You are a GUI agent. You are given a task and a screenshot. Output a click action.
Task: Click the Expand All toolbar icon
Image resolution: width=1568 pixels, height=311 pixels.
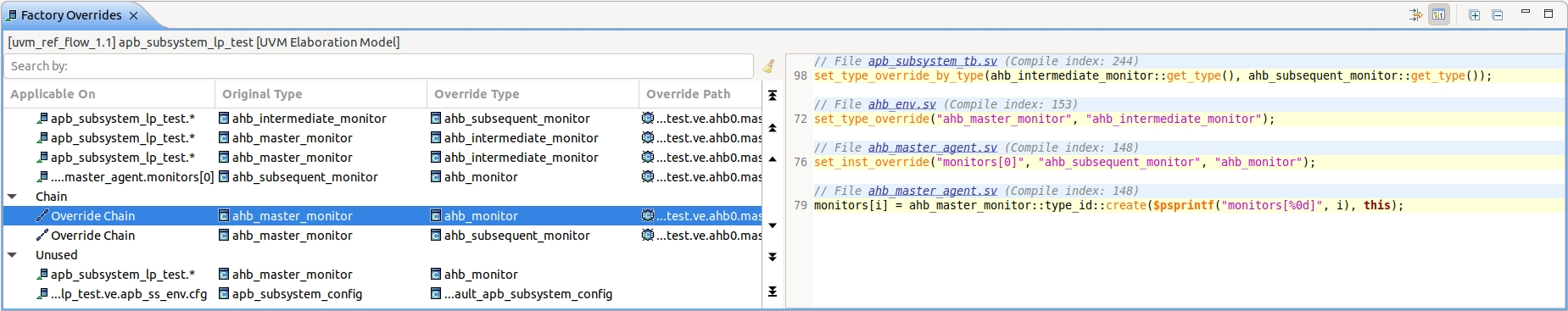click(1475, 14)
